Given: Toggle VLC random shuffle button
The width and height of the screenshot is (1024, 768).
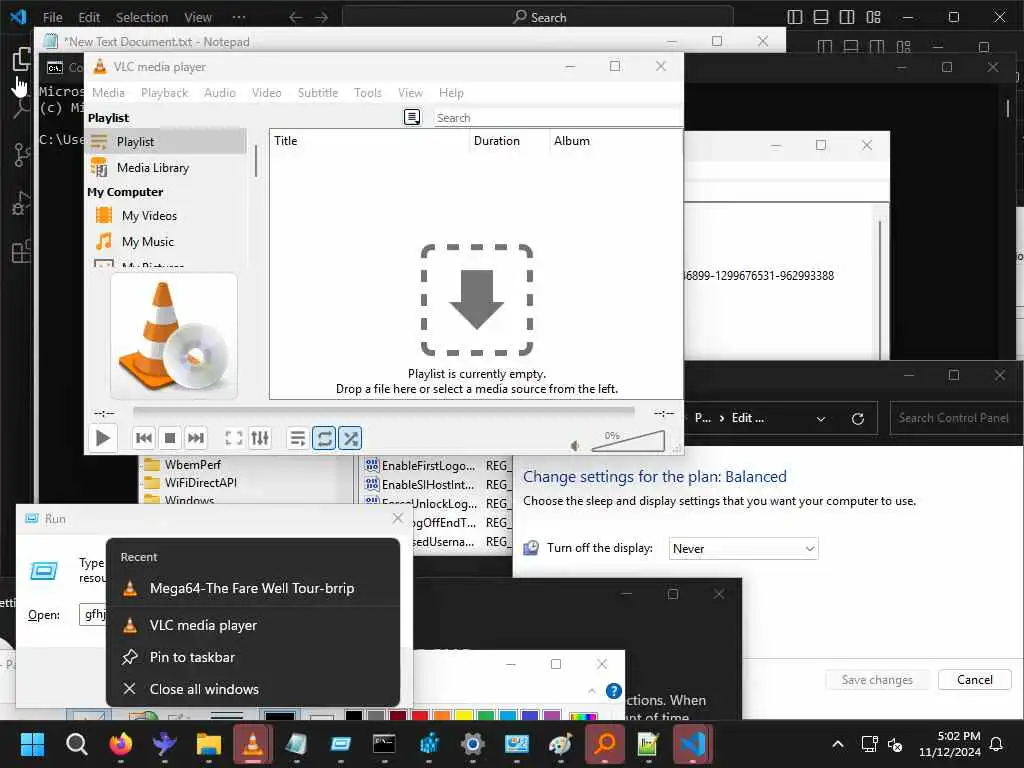Looking at the screenshot, I should click(351, 438).
